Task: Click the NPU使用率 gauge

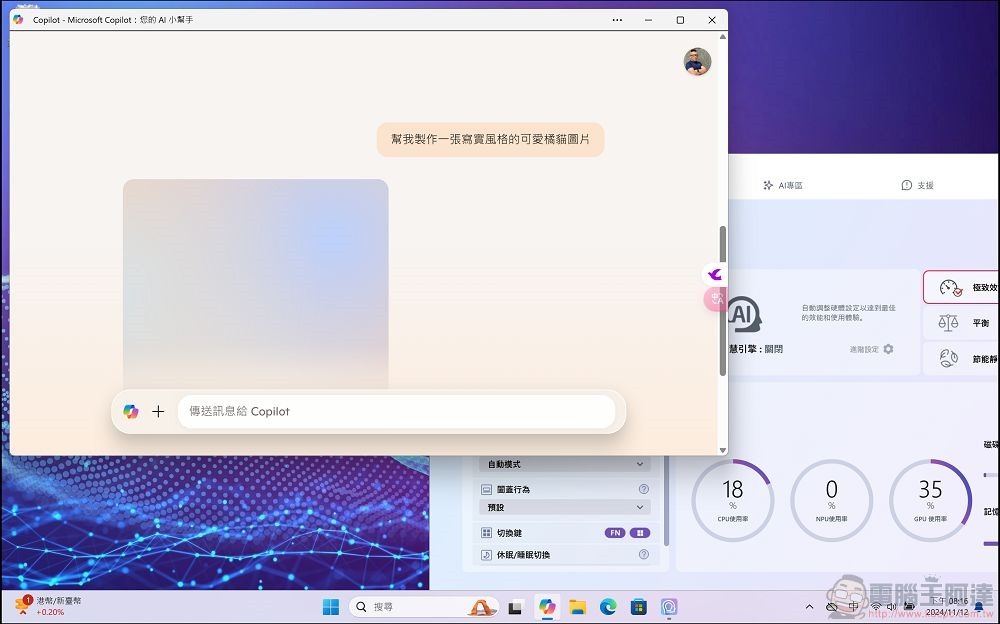Action: (x=831, y=500)
